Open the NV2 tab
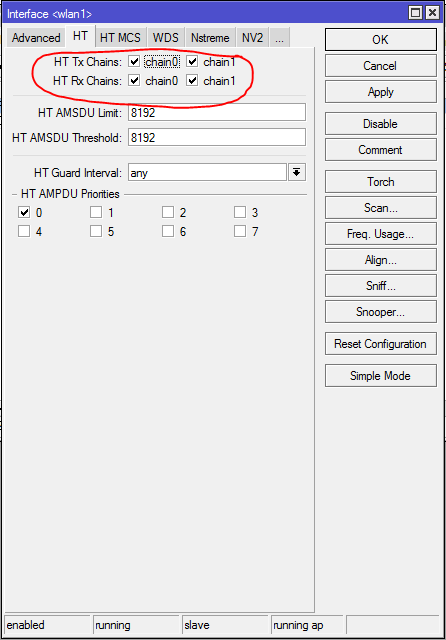This screenshot has width=446, height=640. pos(252,38)
